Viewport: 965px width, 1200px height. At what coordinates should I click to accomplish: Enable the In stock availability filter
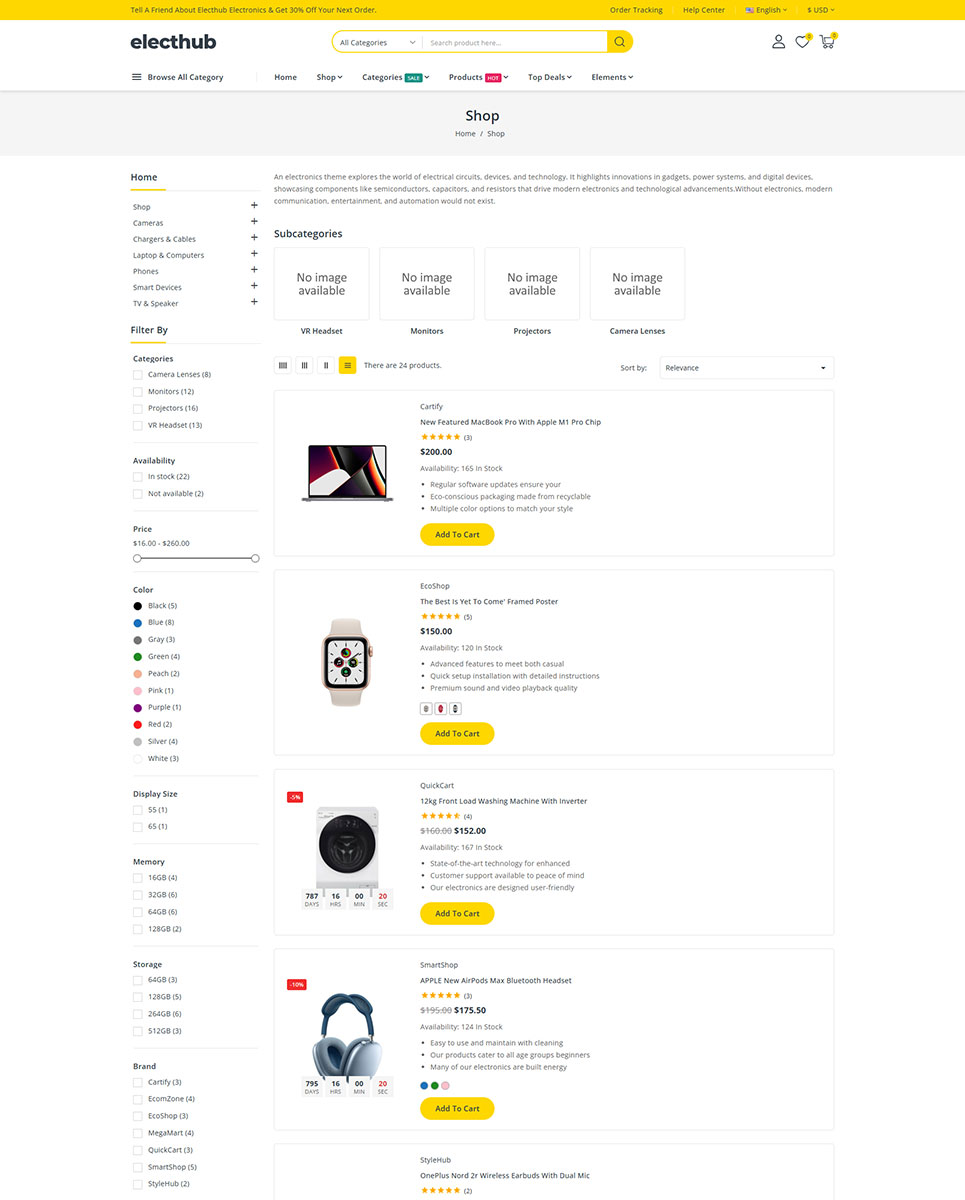pos(137,477)
